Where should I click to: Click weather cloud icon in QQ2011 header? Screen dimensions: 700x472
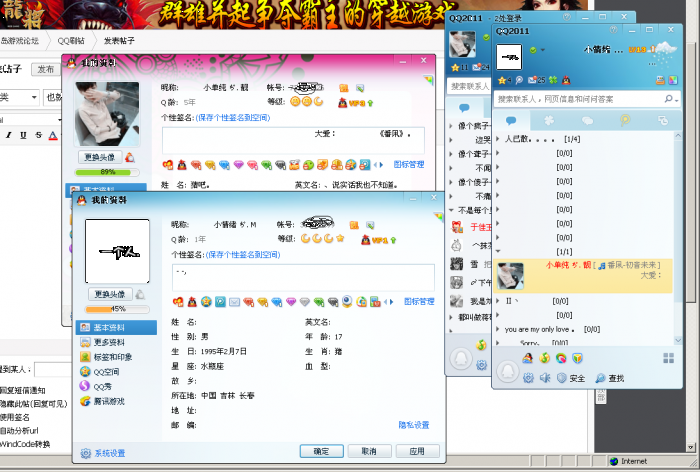coord(664,53)
